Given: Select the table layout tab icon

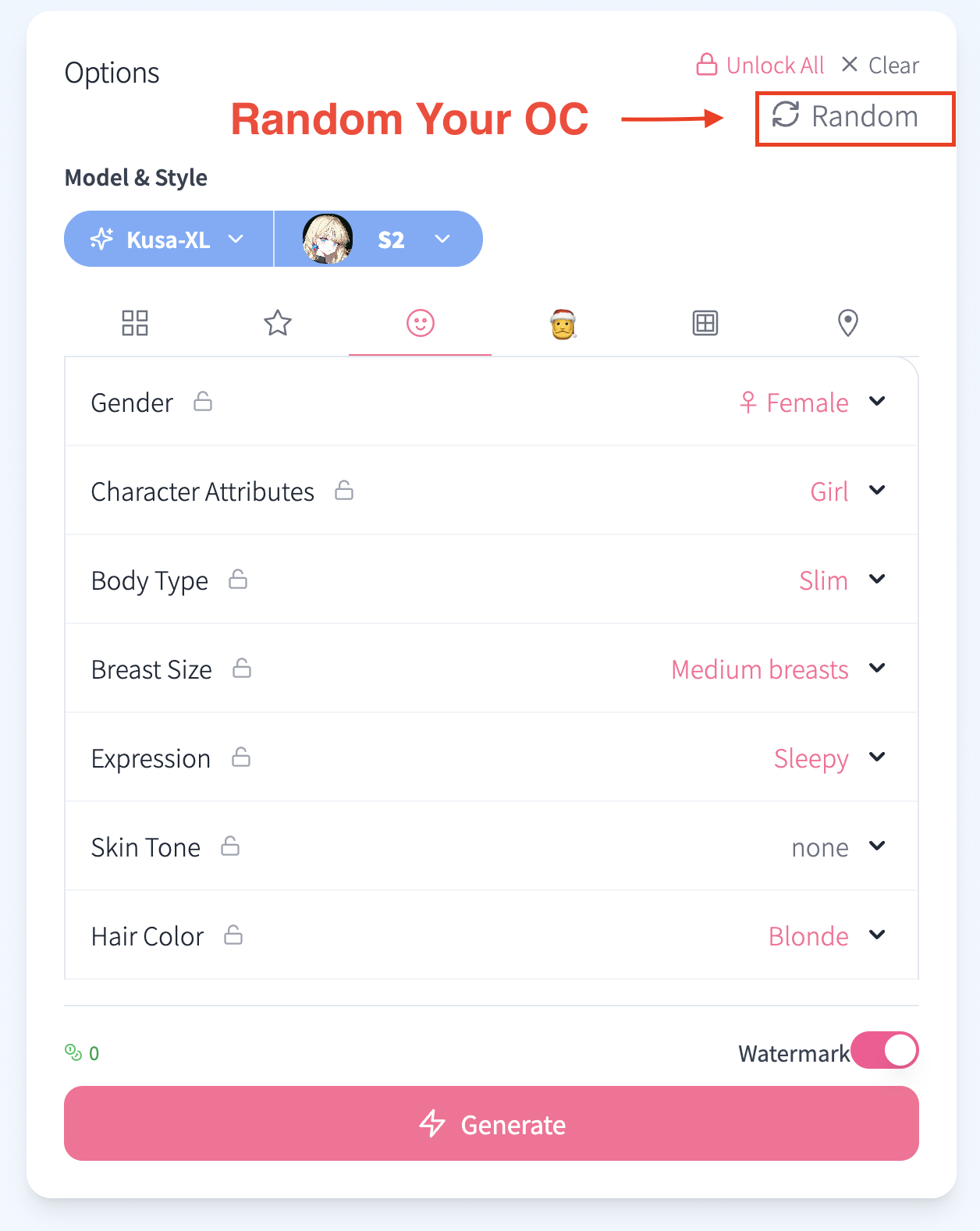Looking at the screenshot, I should coord(705,323).
